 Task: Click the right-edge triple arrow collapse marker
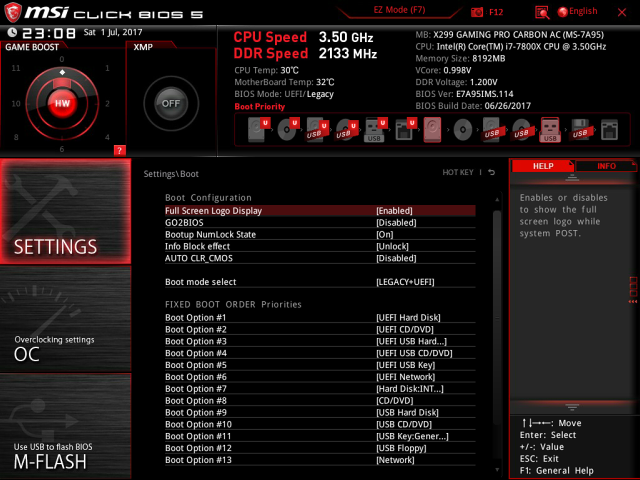633,302
